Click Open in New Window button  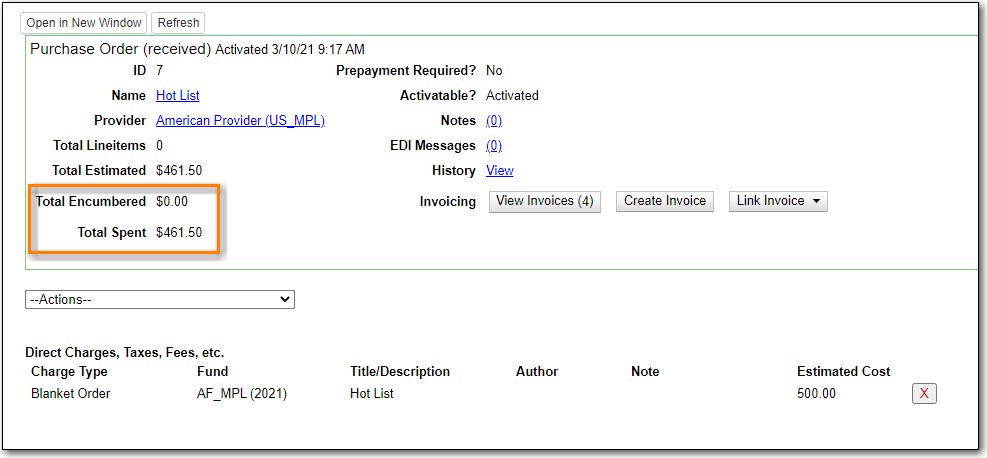(84, 23)
